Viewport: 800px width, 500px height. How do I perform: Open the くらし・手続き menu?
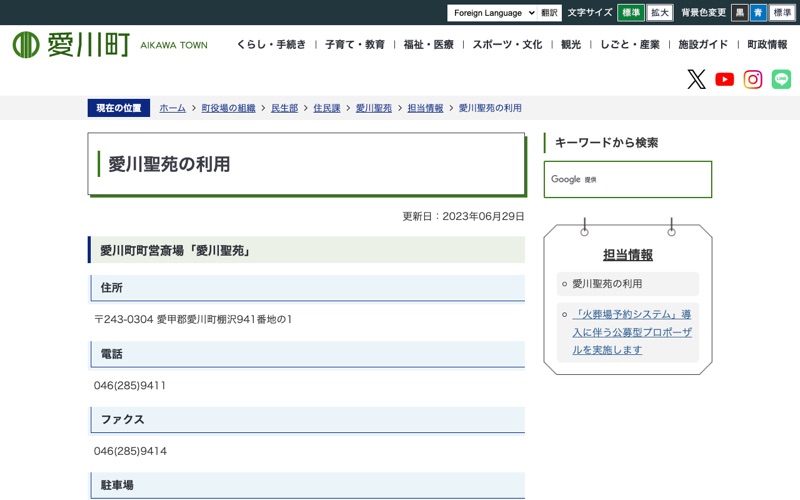pyautogui.click(x=271, y=44)
